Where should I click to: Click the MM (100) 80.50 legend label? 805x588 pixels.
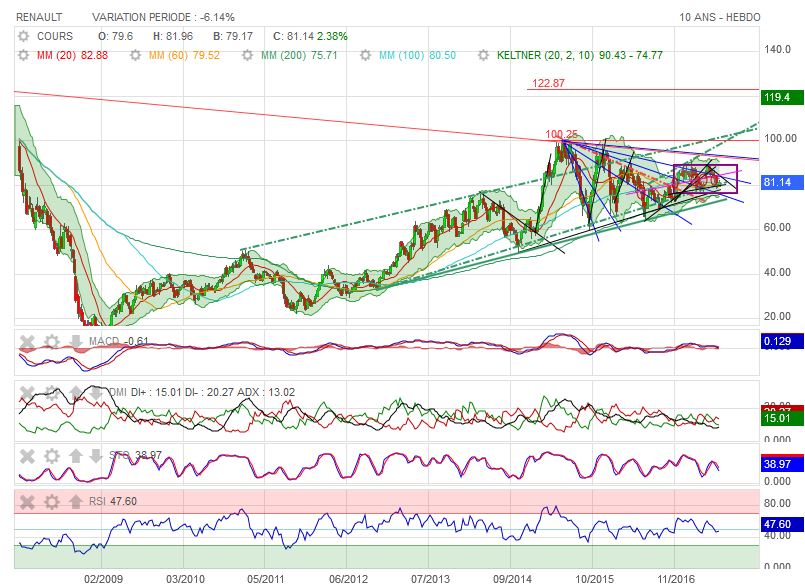(x=417, y=55)
